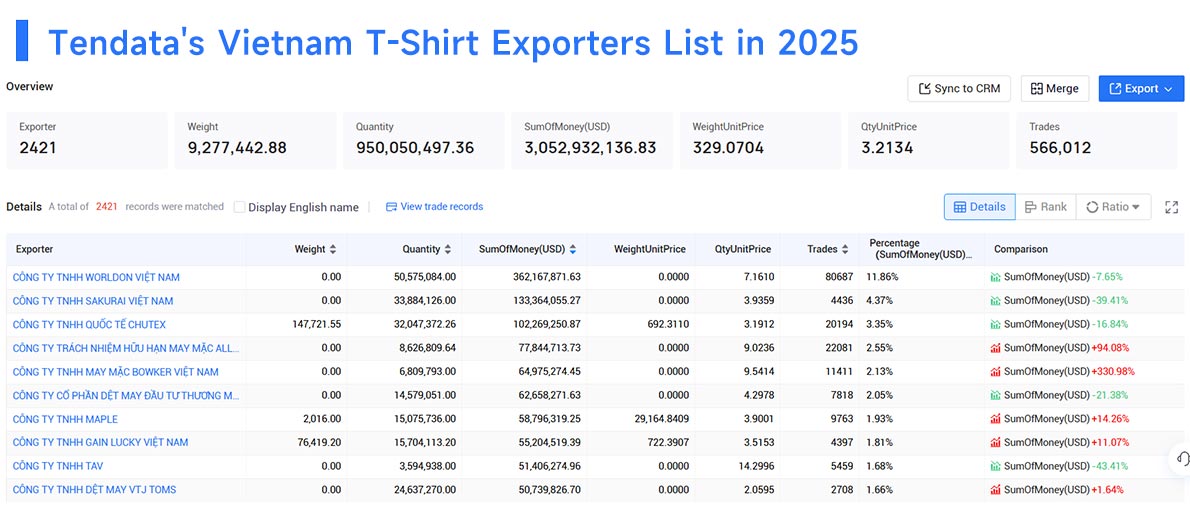Click the Exporter column header
1190x510 pixels.
point(34,249)
